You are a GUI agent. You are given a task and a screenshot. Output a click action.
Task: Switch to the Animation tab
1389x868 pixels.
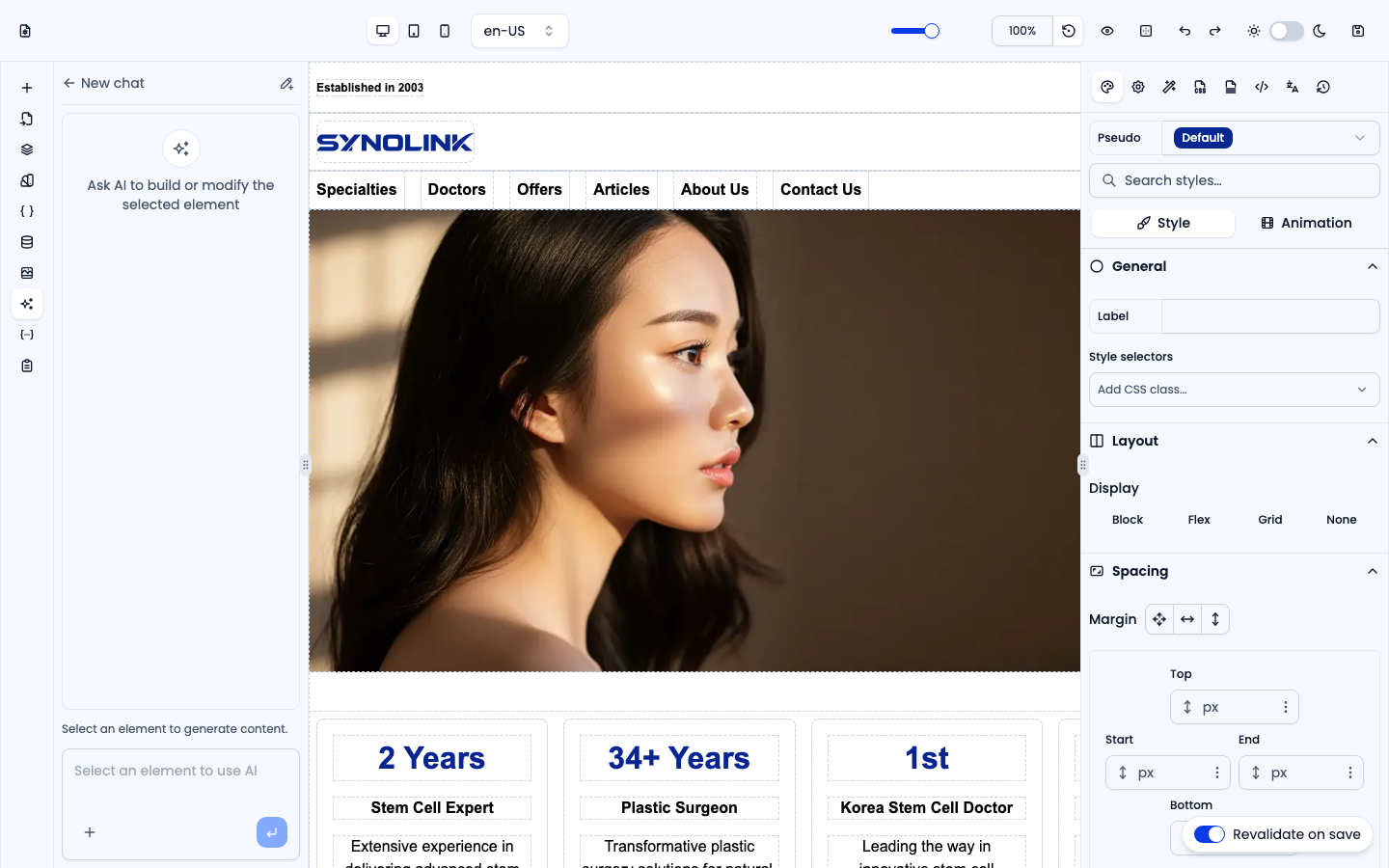click(1306, 223)
